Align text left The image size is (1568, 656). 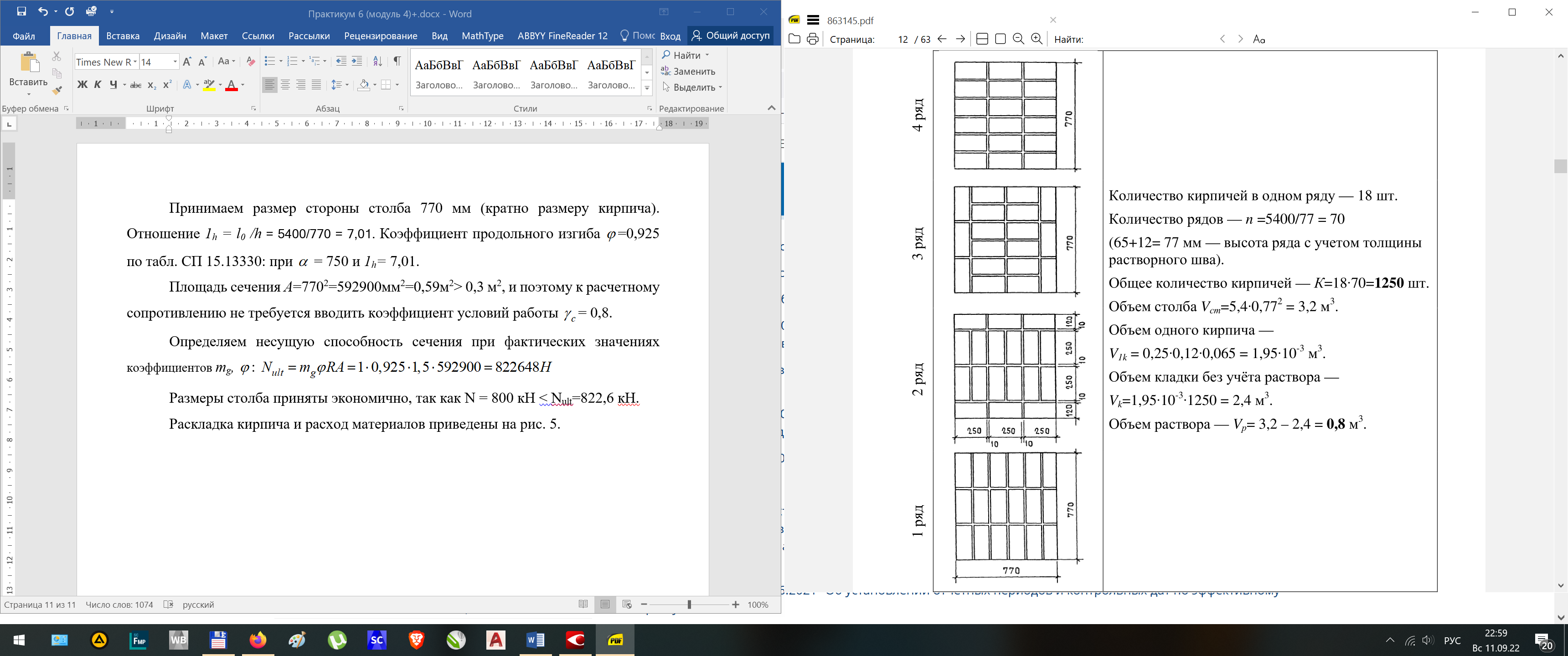click(270, 85)
